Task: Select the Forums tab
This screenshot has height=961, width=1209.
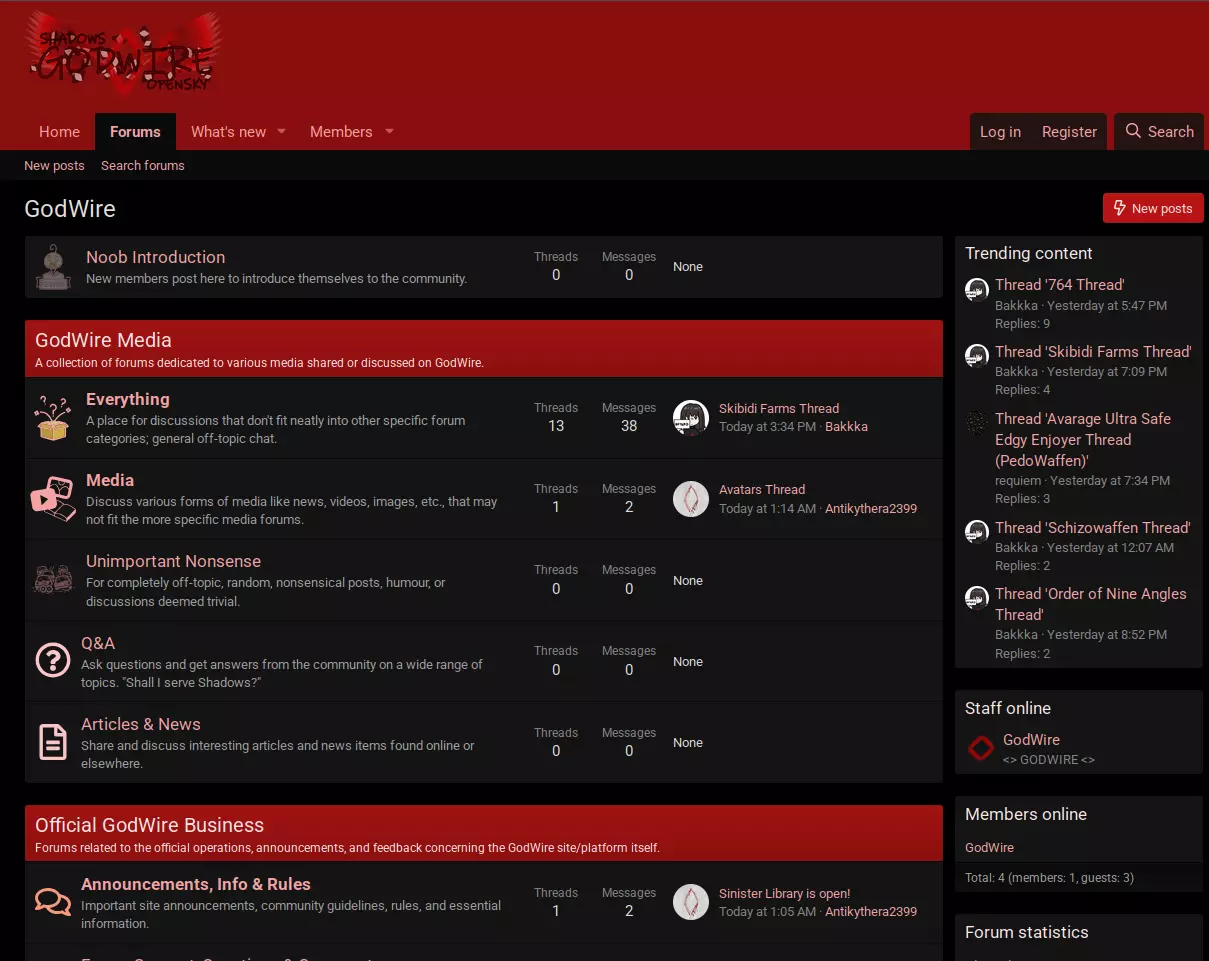Action: coord(135,132)
